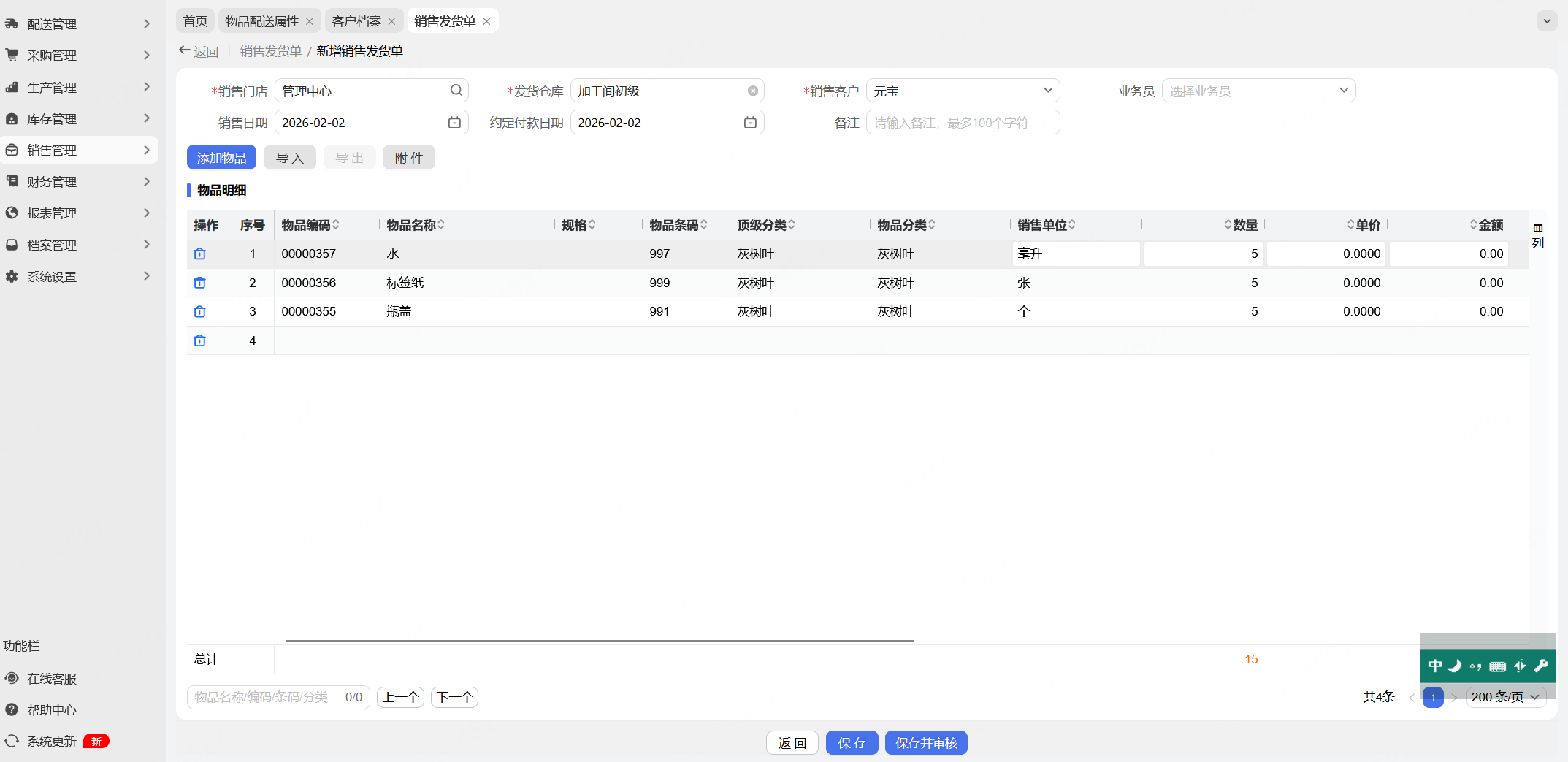Switch to the 客户档案 tab
Viewport: 1568px width, 762px height.
click(x=356, y=21)
